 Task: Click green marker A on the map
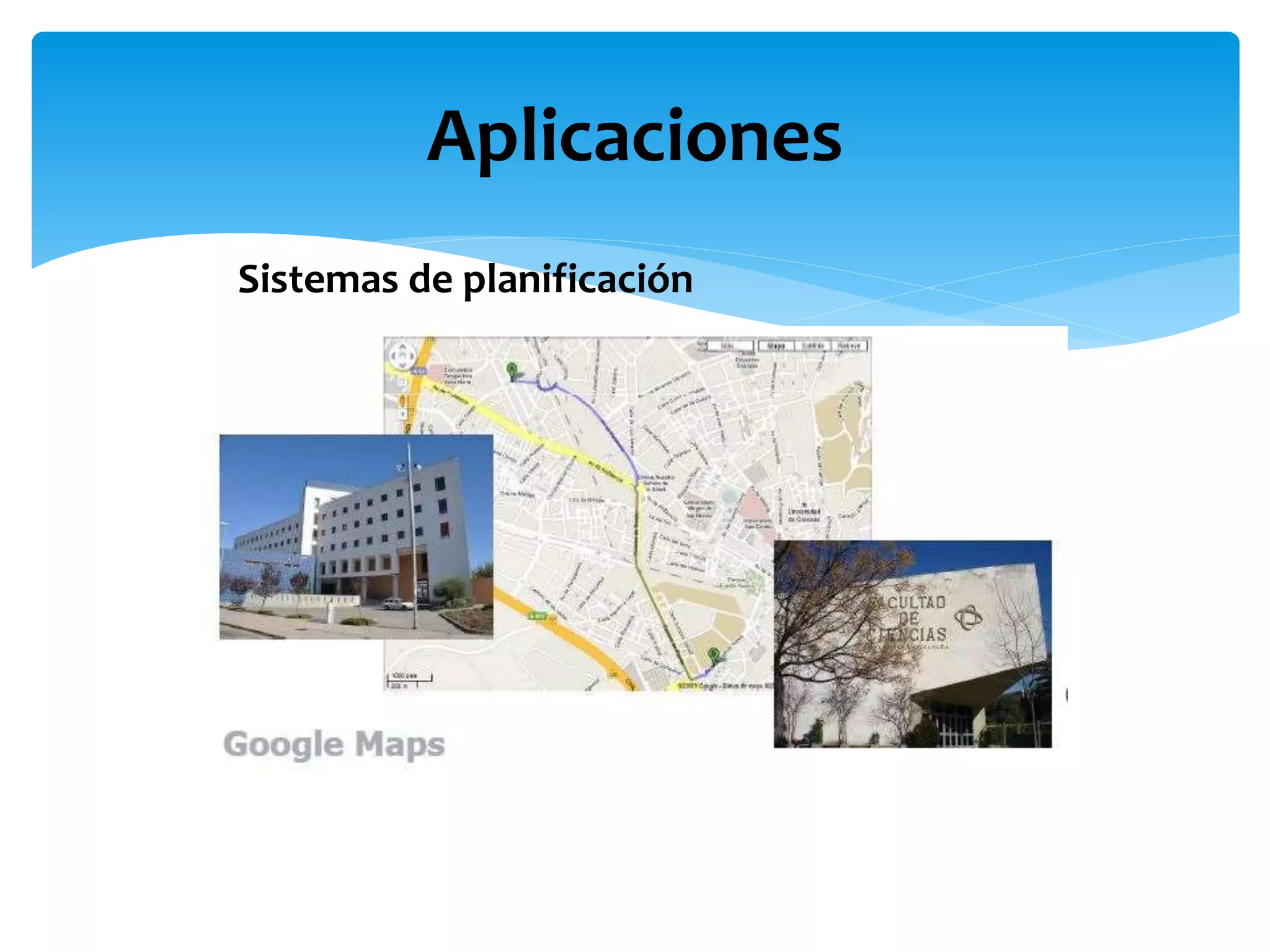(x=512, y=372)
